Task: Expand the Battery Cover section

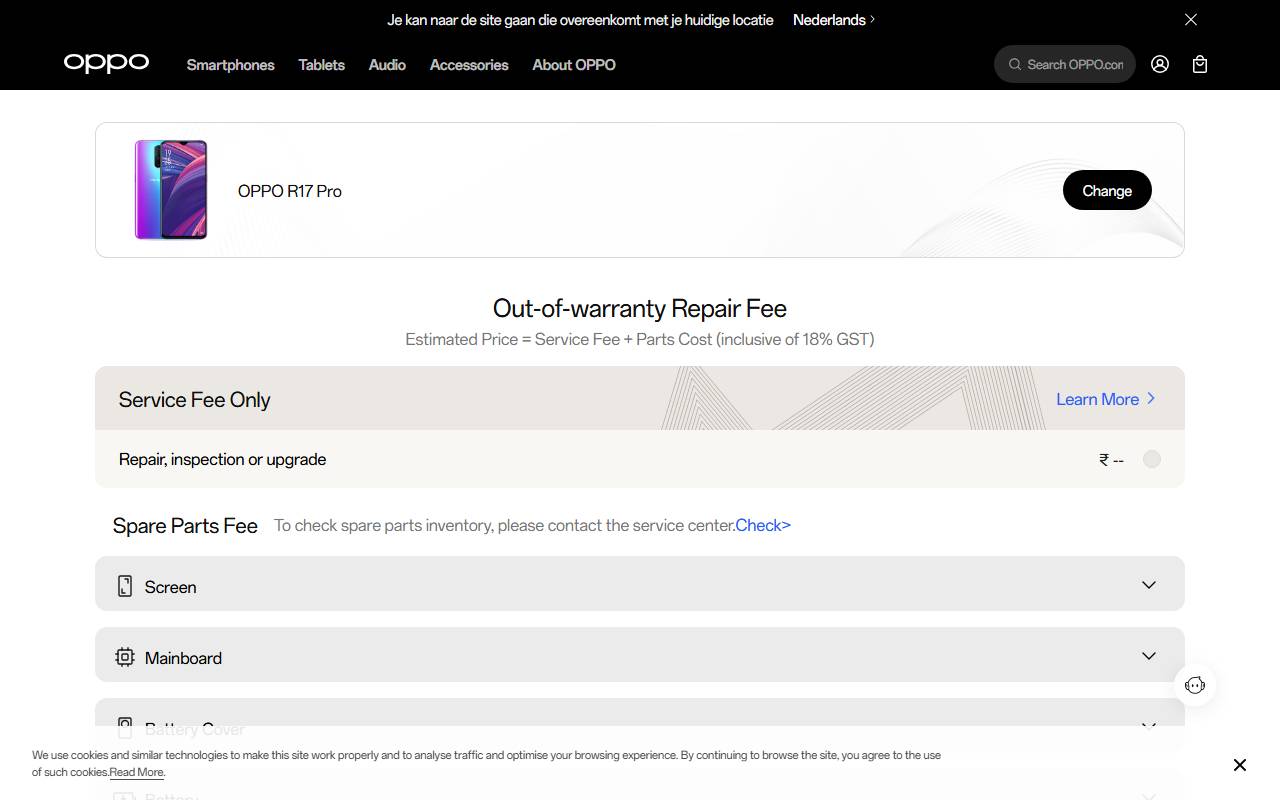Action: point(1148,726)
